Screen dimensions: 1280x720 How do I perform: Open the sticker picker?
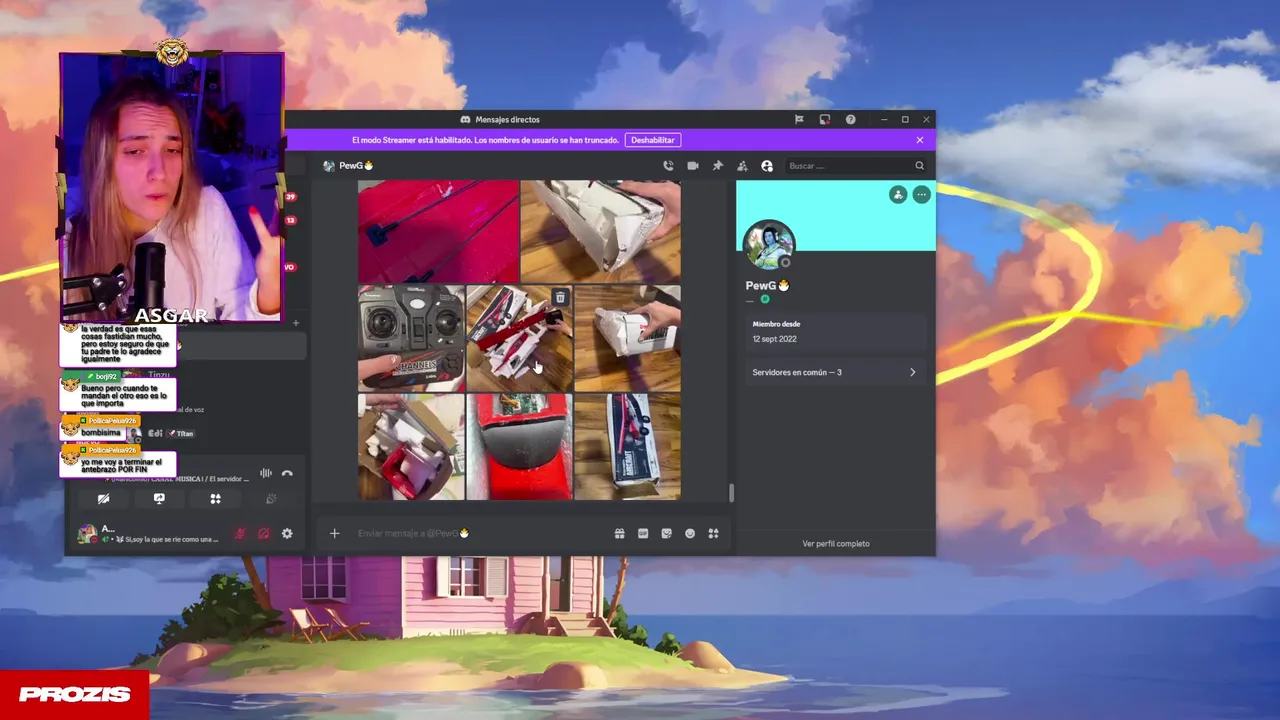pos(666,533)
